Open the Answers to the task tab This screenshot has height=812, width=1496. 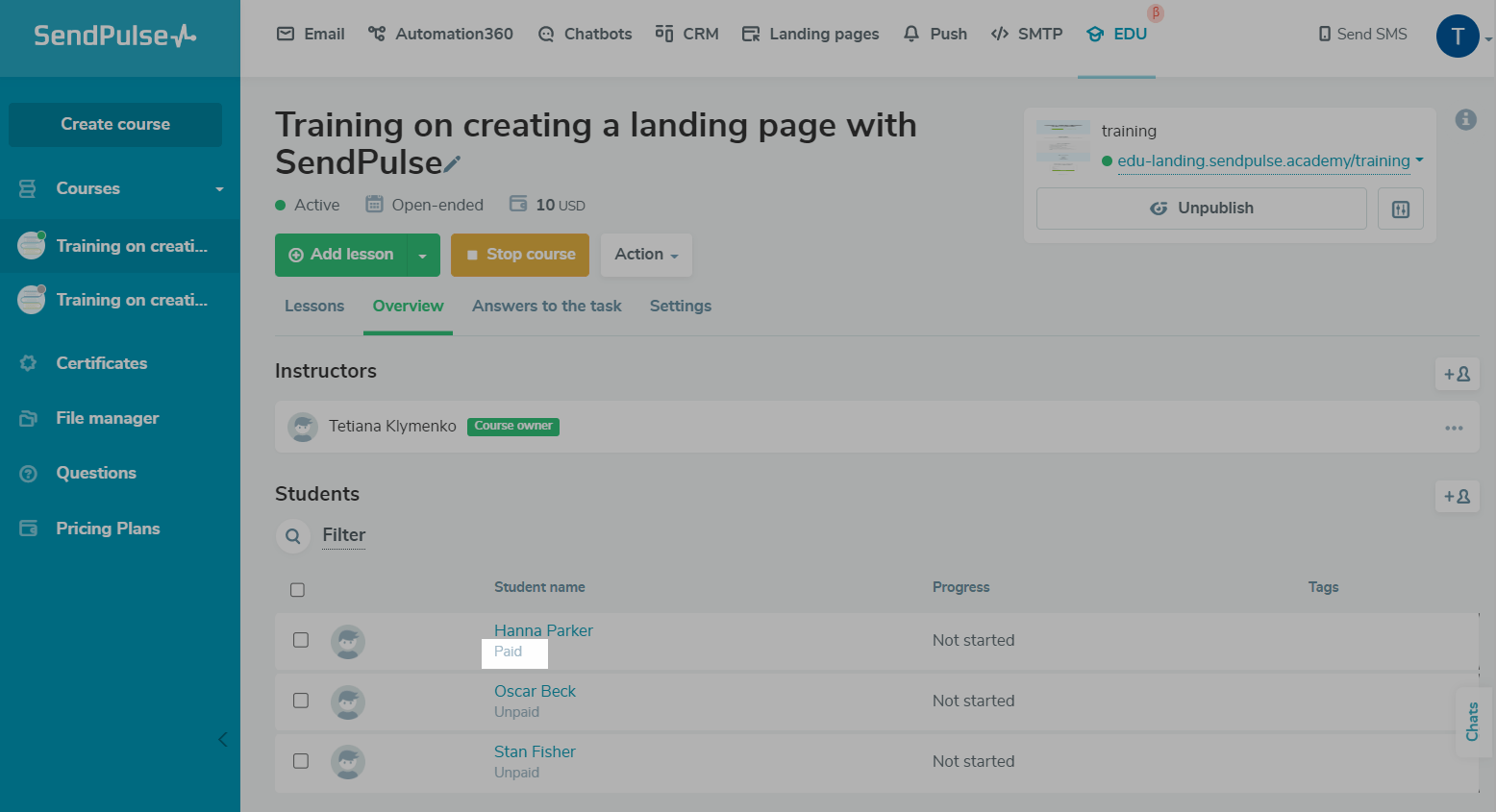click(x=546, y=306)
